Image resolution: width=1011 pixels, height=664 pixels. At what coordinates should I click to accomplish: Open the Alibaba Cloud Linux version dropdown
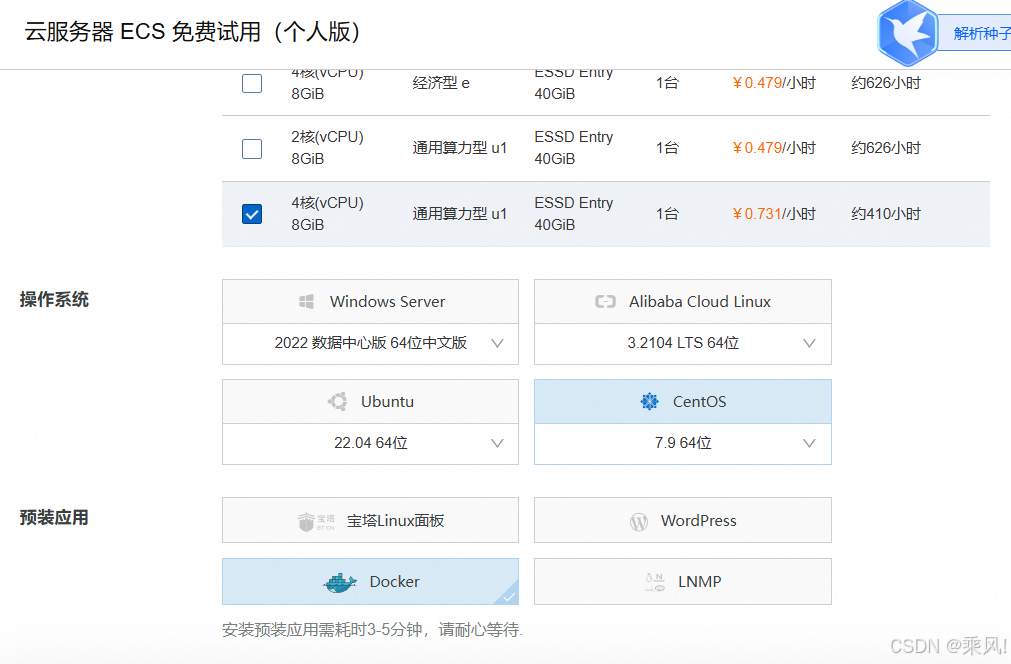tap(683, 344)
